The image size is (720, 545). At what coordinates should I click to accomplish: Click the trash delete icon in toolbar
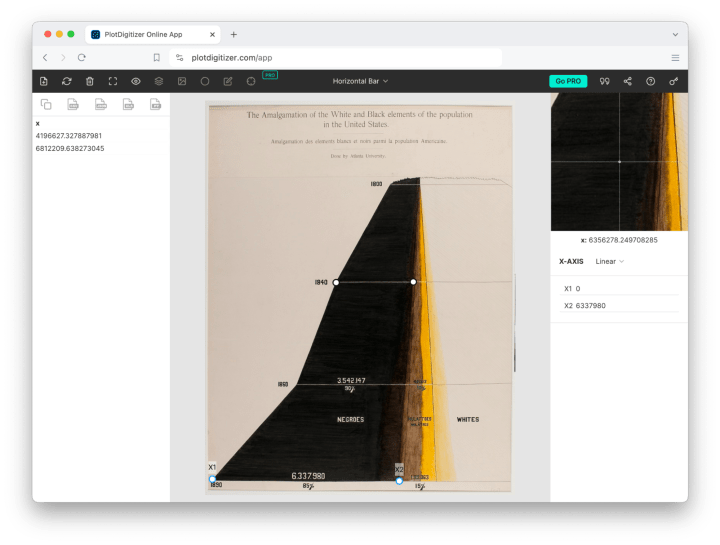tap(90, 81)
